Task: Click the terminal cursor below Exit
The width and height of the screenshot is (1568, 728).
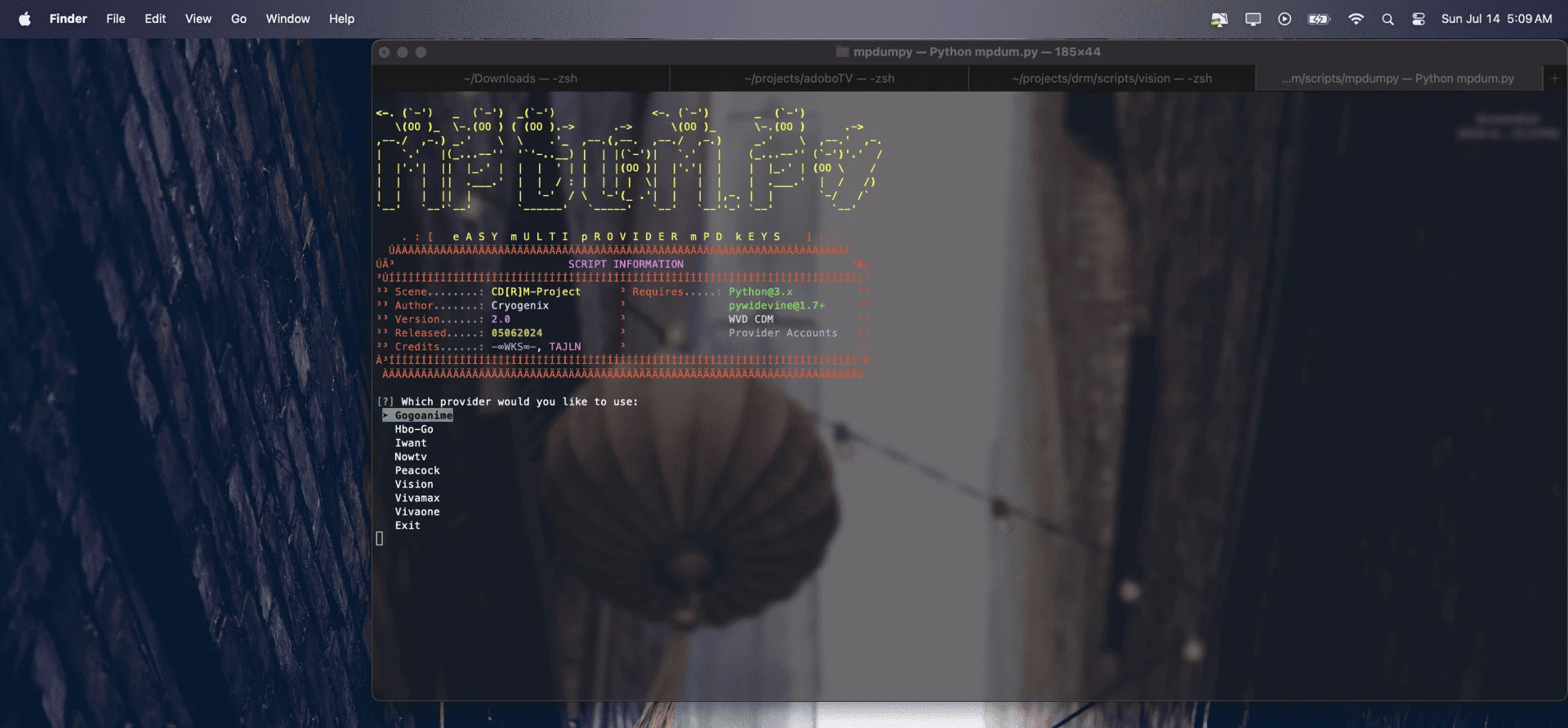Action: (380, 539)
